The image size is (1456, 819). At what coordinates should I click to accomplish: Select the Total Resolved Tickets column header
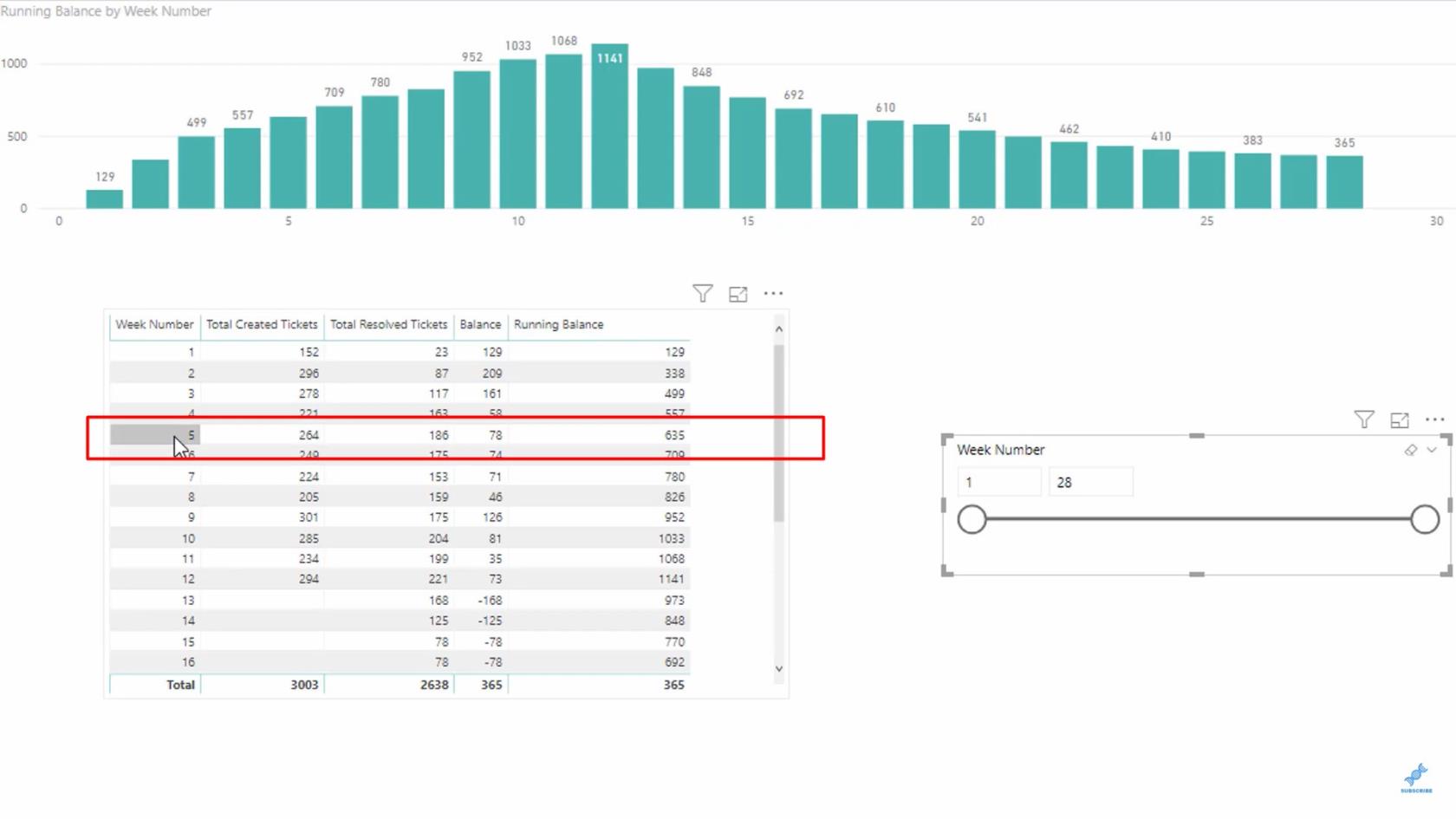tap(388, 324)
